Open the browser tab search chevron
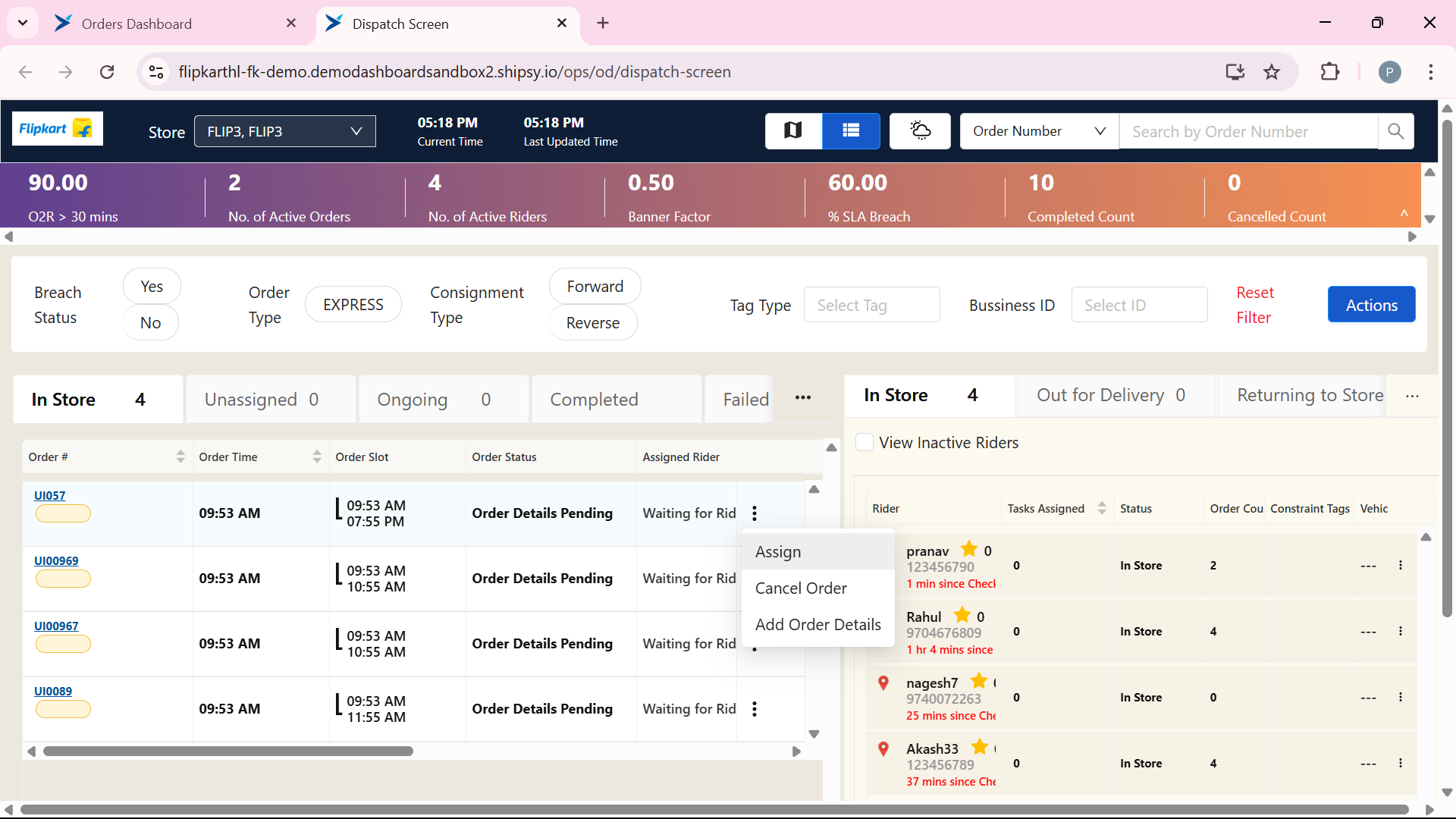Screen dimensions: 1456x819 pos(23,24)
